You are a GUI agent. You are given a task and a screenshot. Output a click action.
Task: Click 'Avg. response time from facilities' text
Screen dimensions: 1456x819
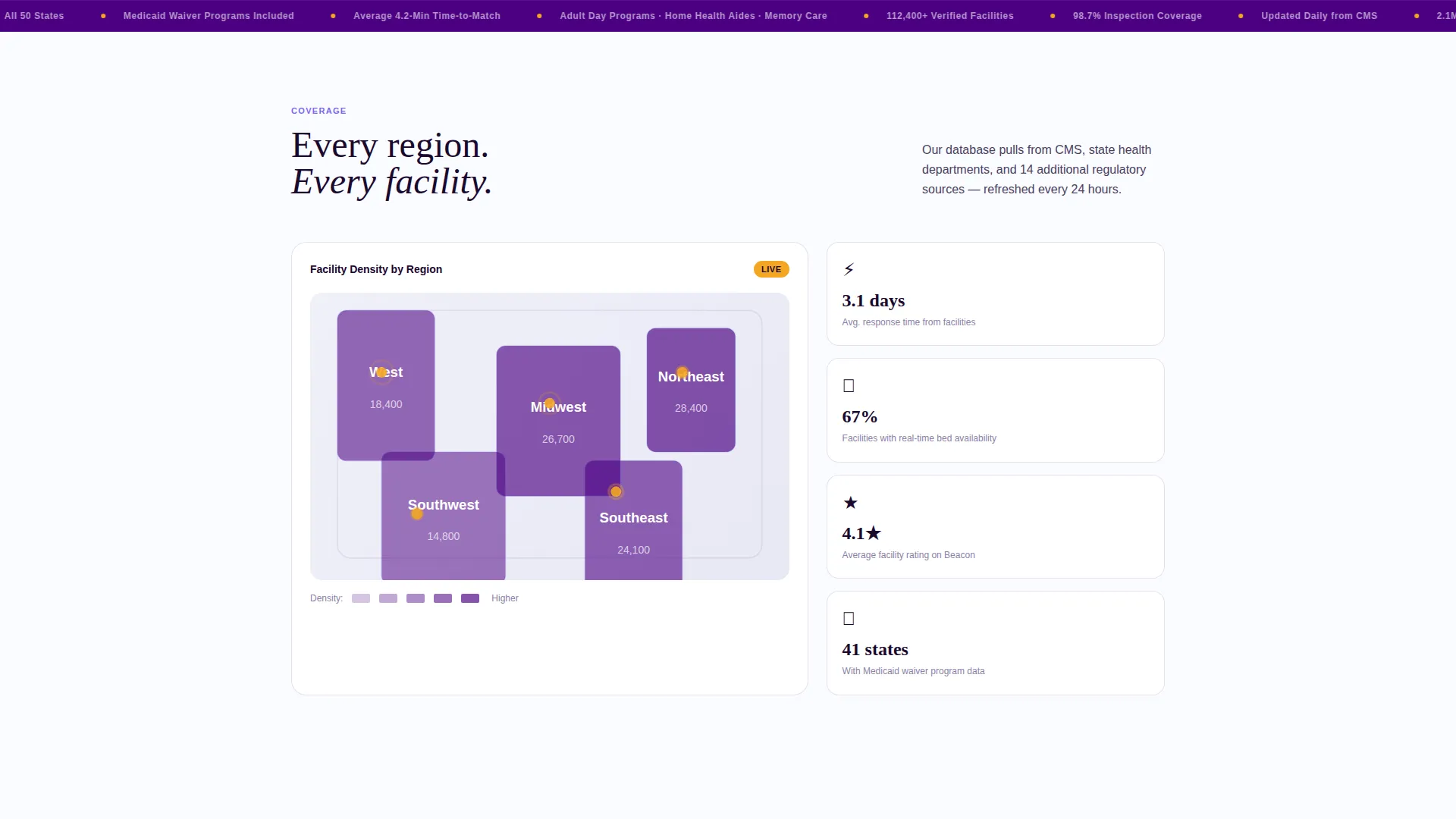pyautogui.click(x=908, y=322)
